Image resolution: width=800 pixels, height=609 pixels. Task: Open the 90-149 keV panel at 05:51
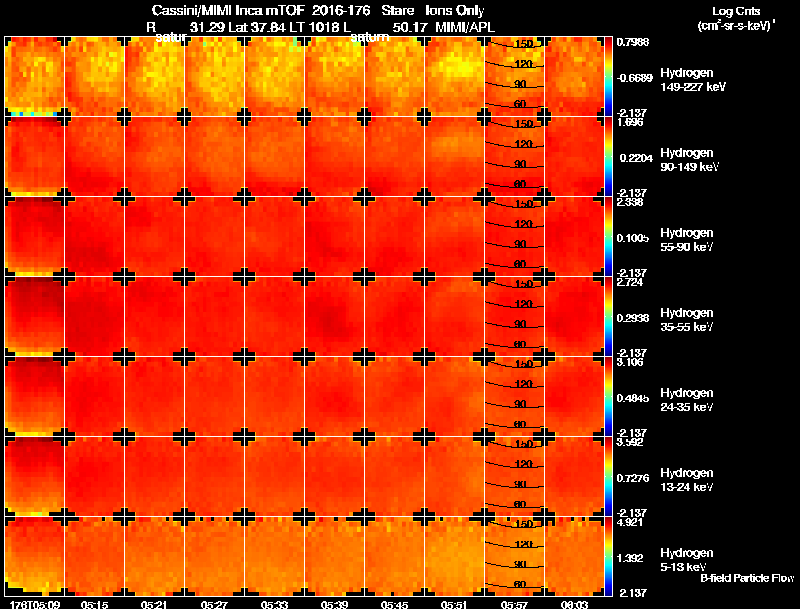(x=454, y=157)
